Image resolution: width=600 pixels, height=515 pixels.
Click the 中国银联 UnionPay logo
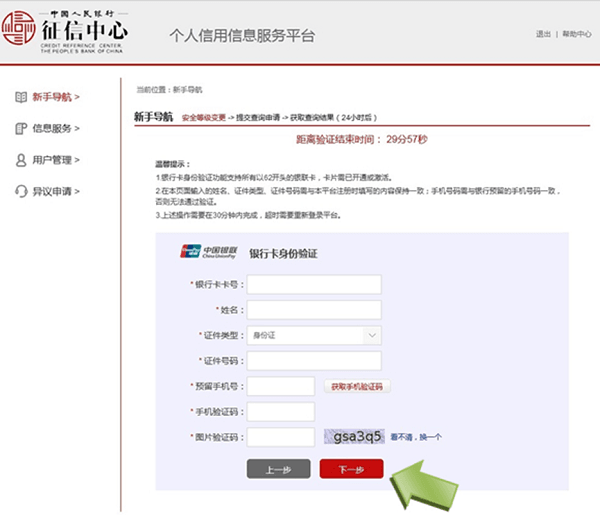coord(209,252)
